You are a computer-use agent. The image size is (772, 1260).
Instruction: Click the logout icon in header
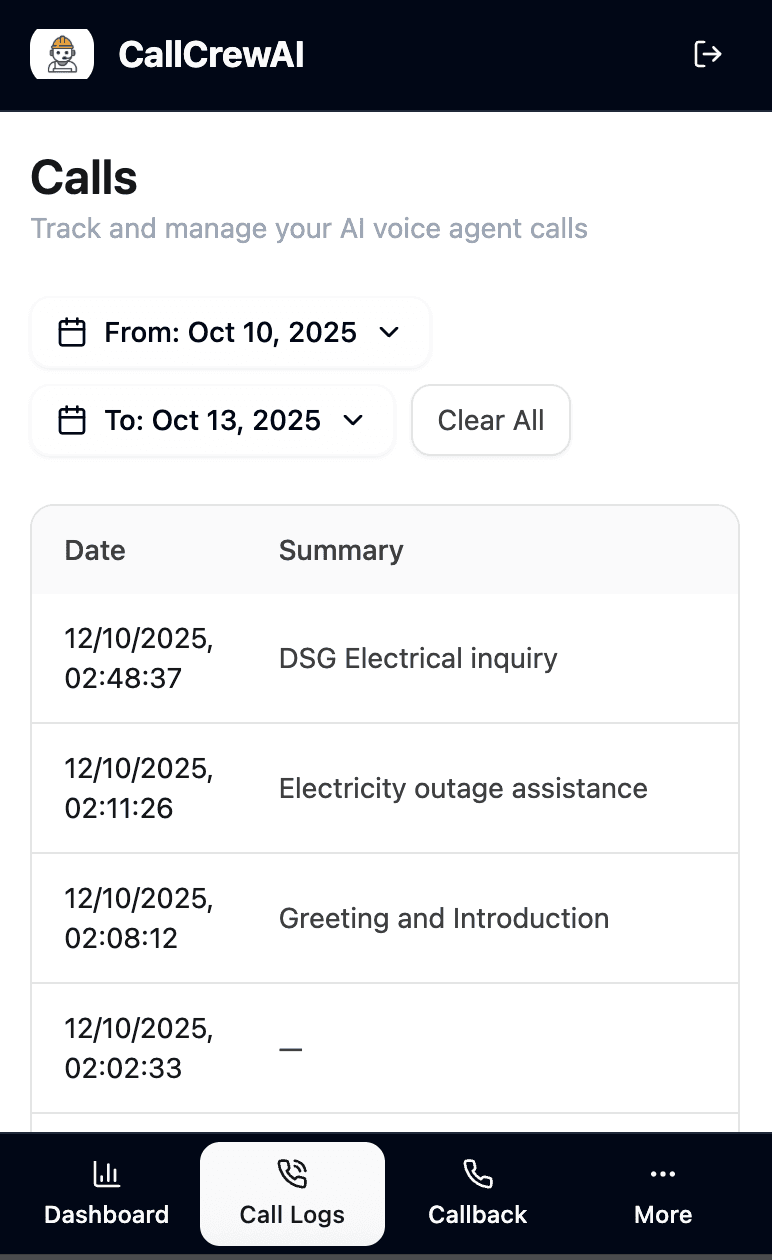click(708, 54)
